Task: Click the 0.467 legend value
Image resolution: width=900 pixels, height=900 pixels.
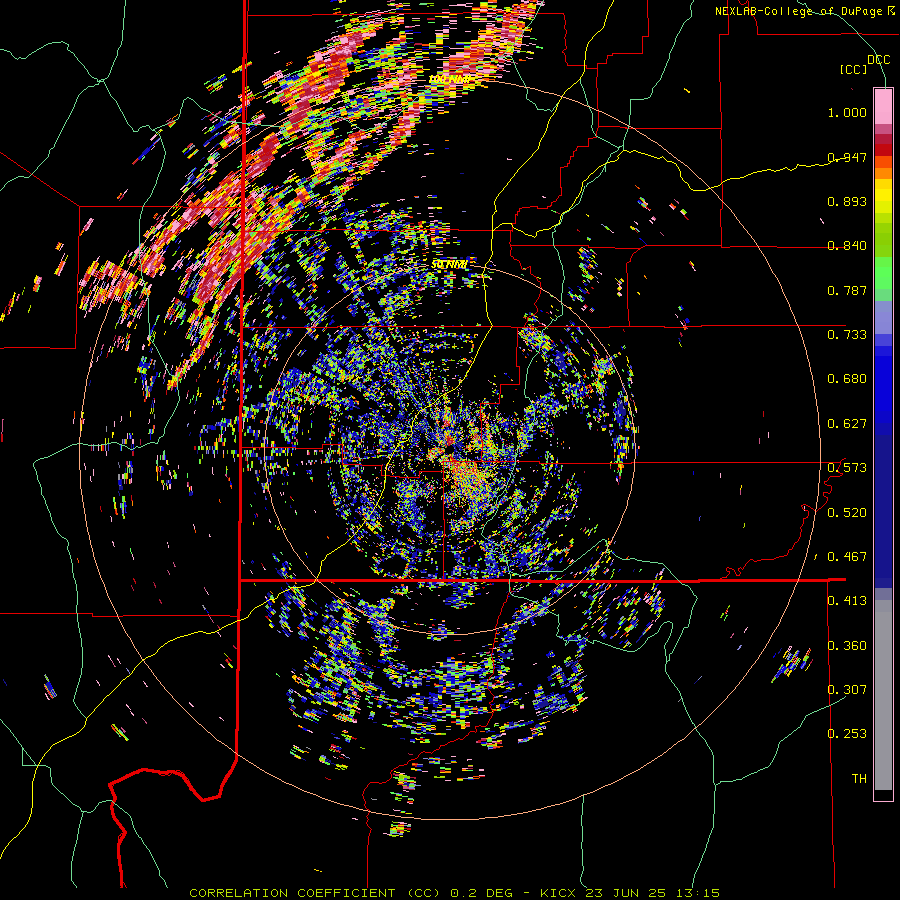Action: click(x=847, y=557)
